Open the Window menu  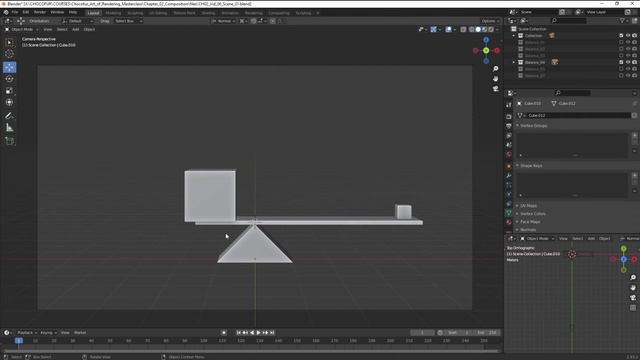[x=57, y=12]
